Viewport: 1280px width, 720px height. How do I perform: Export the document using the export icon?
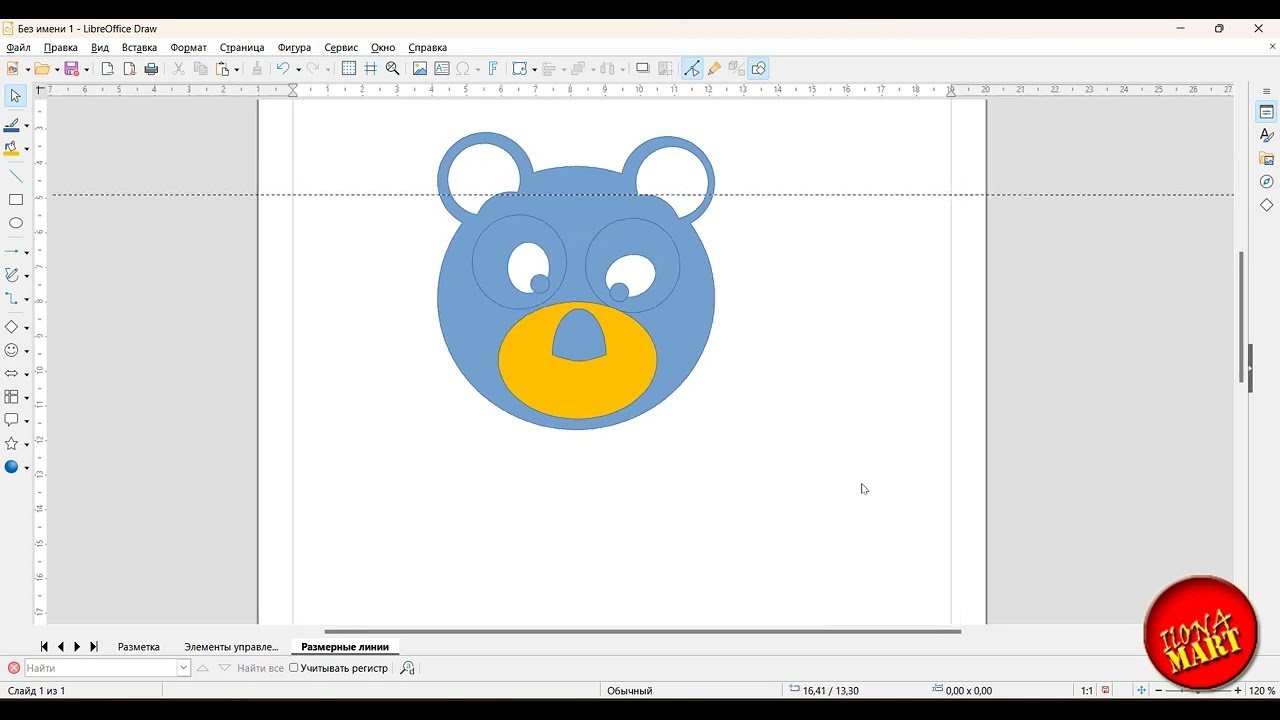[x=107, y=69]
